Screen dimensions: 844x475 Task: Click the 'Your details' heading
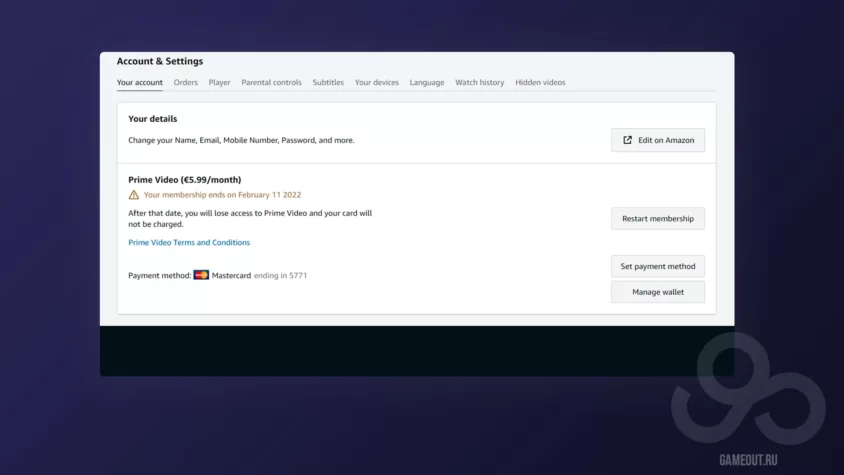tap(152, 118)
